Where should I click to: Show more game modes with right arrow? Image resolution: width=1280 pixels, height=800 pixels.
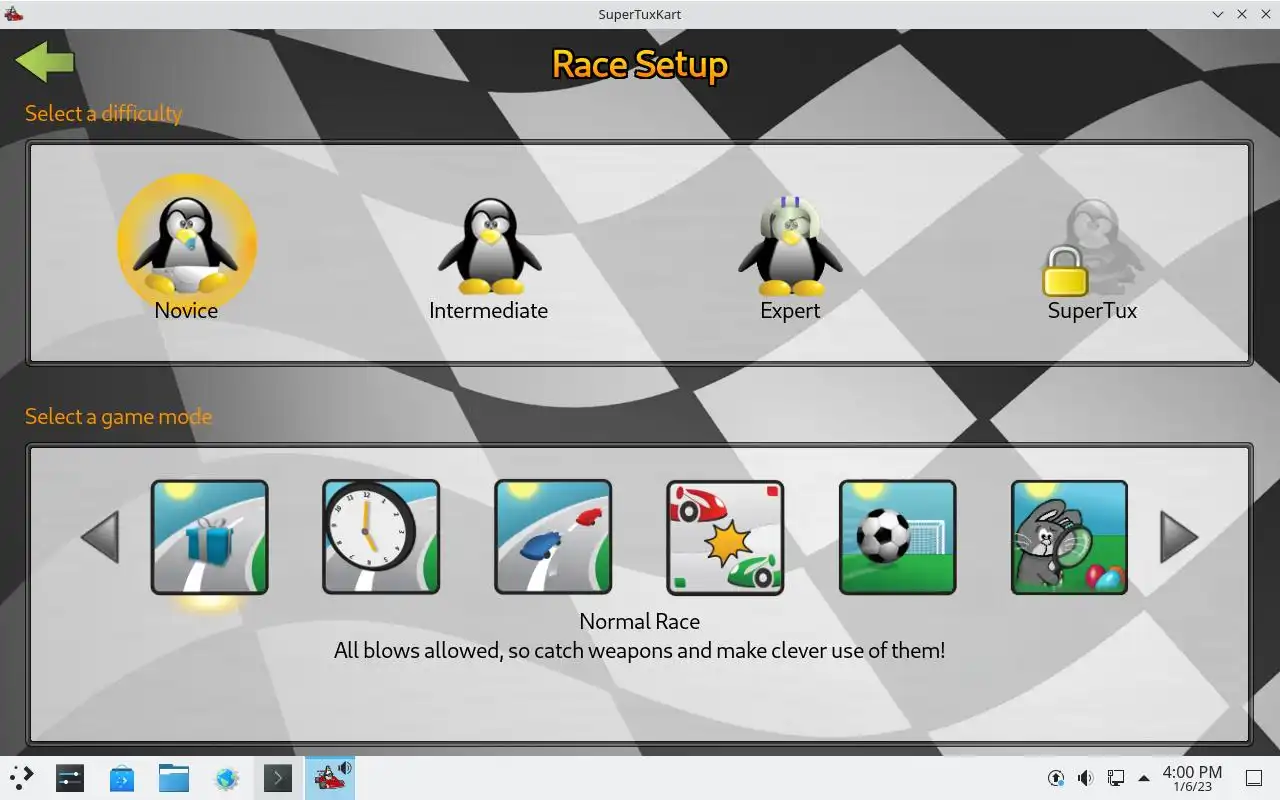[1179, 537]
